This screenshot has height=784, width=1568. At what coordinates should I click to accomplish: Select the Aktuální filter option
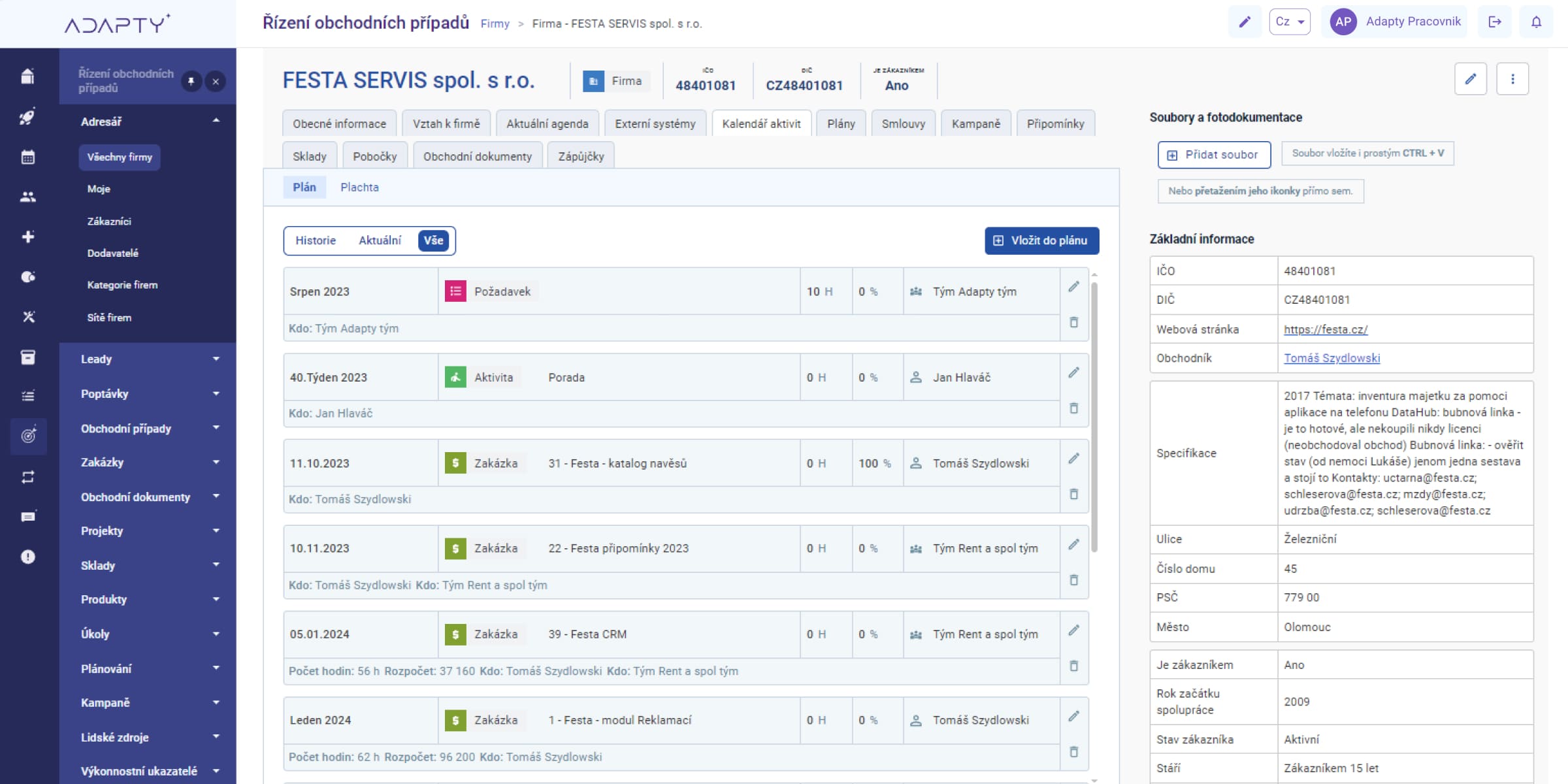pyautogui.click(x=380, y=240)
